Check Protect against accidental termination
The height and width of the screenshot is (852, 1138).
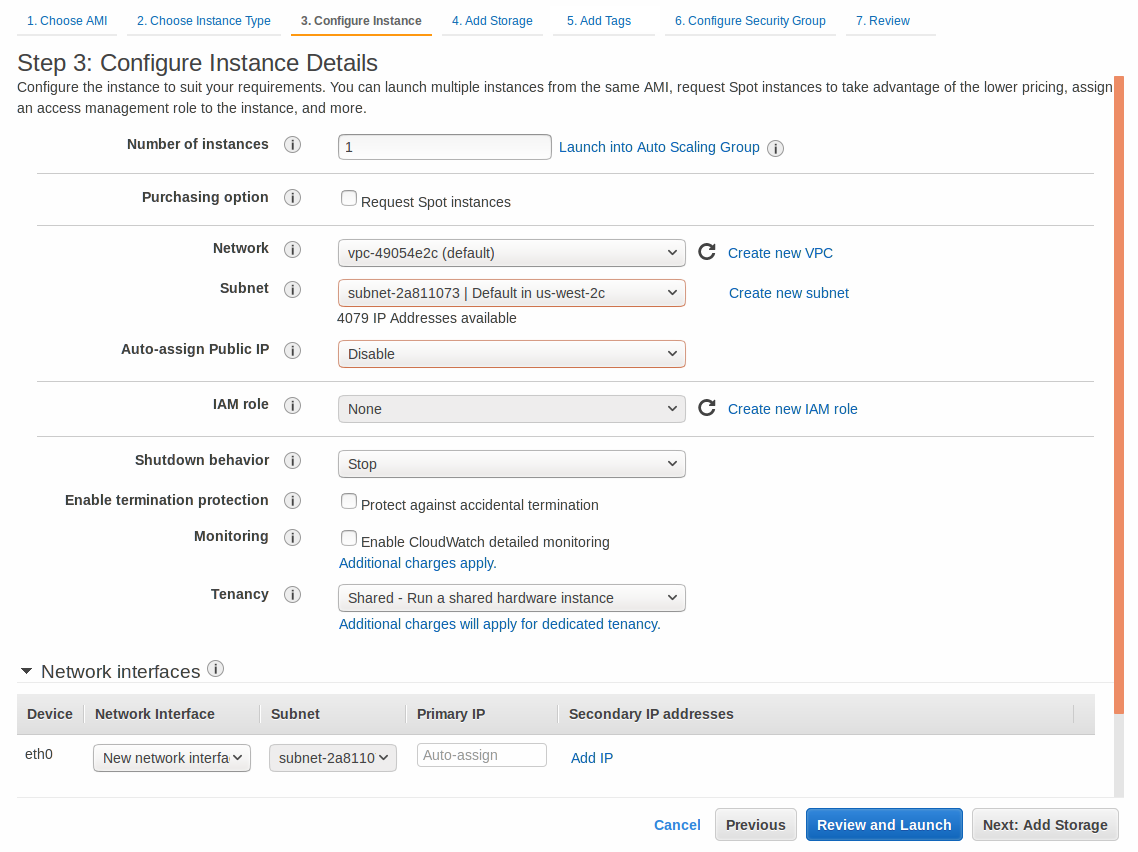pyautogui.click(x=349, y=501)
